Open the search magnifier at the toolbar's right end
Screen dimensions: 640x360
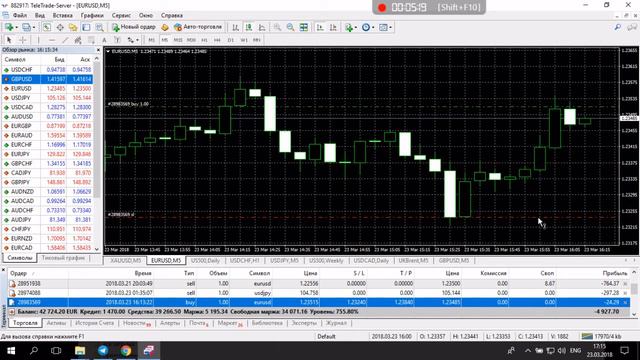tap(618, 27)
